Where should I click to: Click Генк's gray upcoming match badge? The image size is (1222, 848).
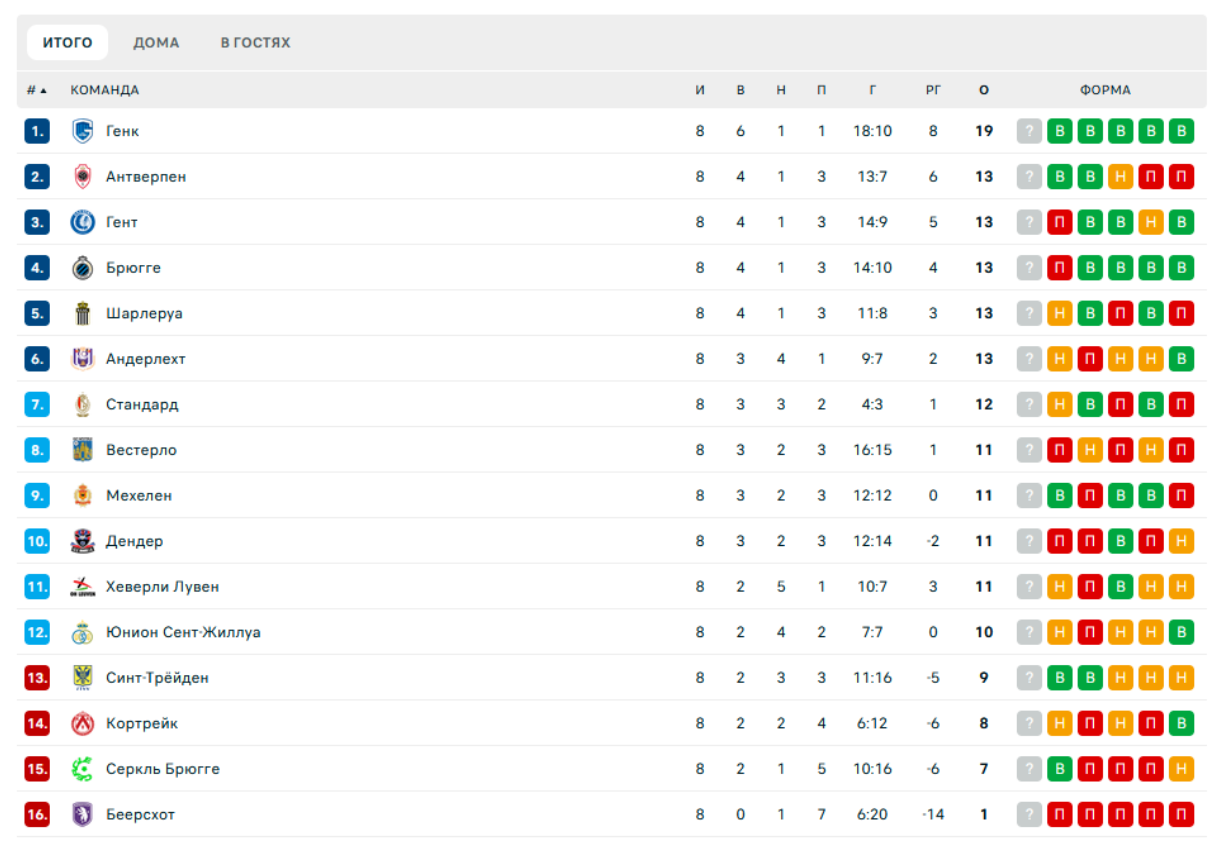pyautogui.click(x=1029, y=131)
